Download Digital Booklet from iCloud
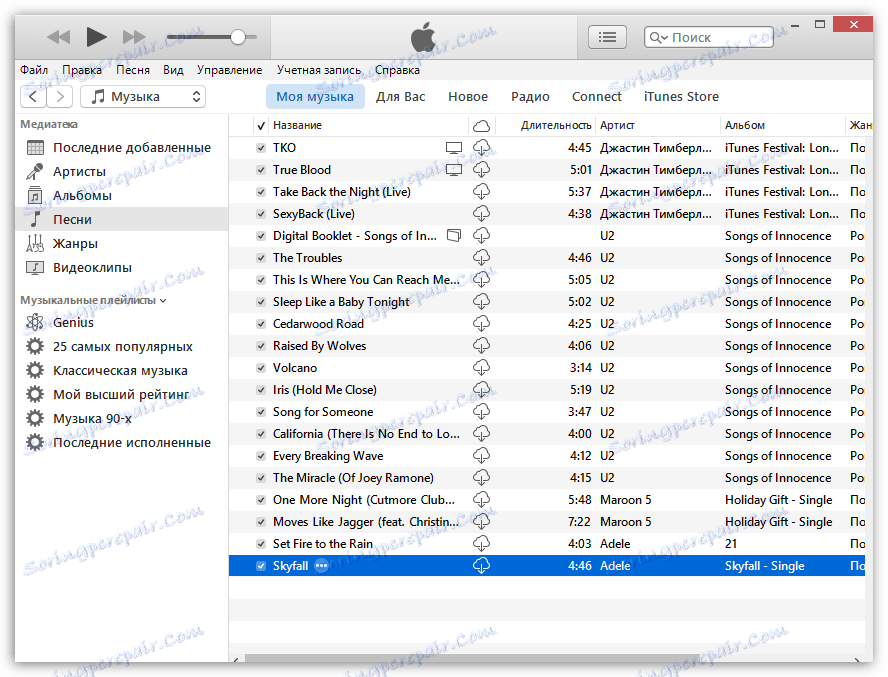This screenshot has height=677, width=888. [x=481, y=236]
